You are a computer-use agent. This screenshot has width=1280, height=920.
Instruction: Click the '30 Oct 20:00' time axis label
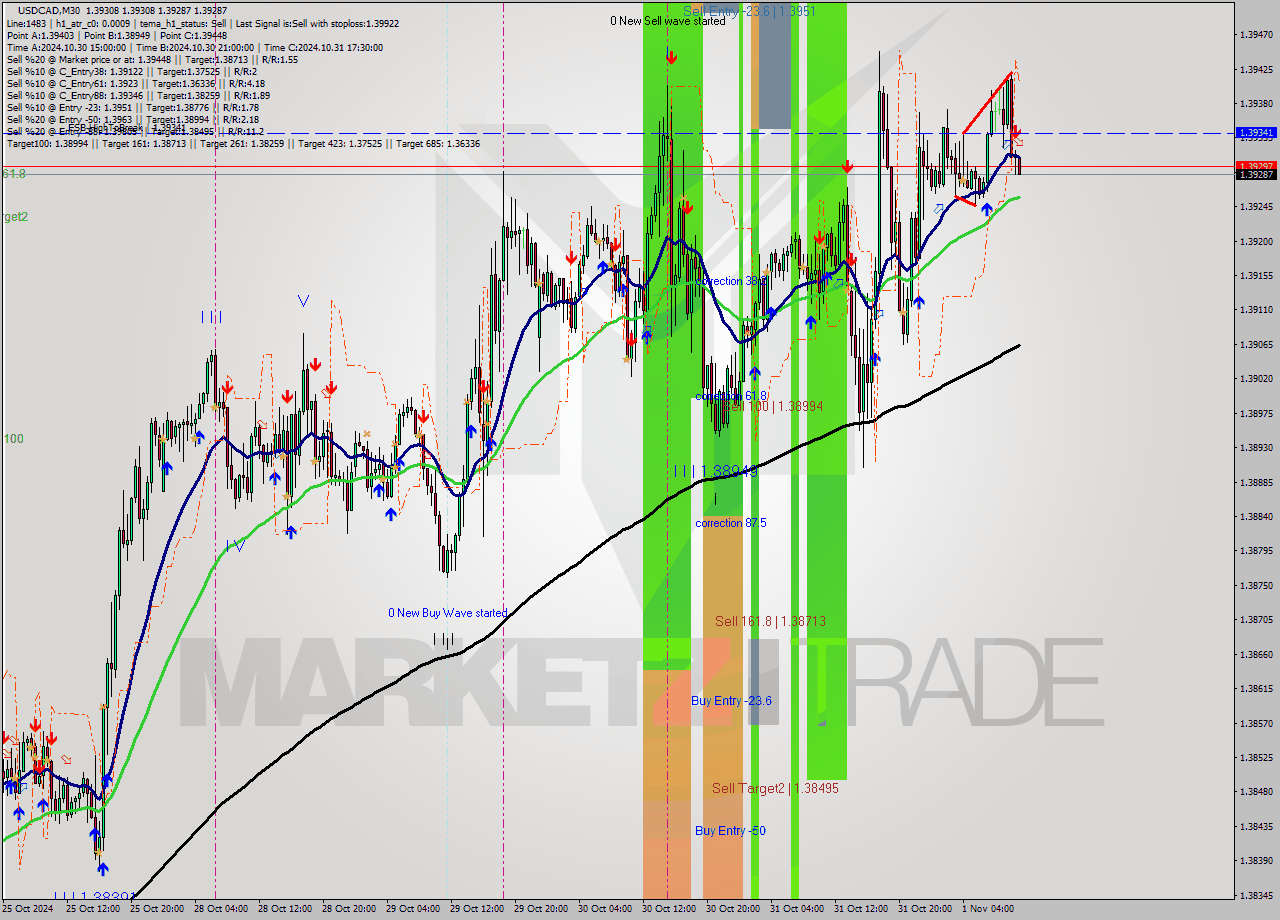[733, 909]
